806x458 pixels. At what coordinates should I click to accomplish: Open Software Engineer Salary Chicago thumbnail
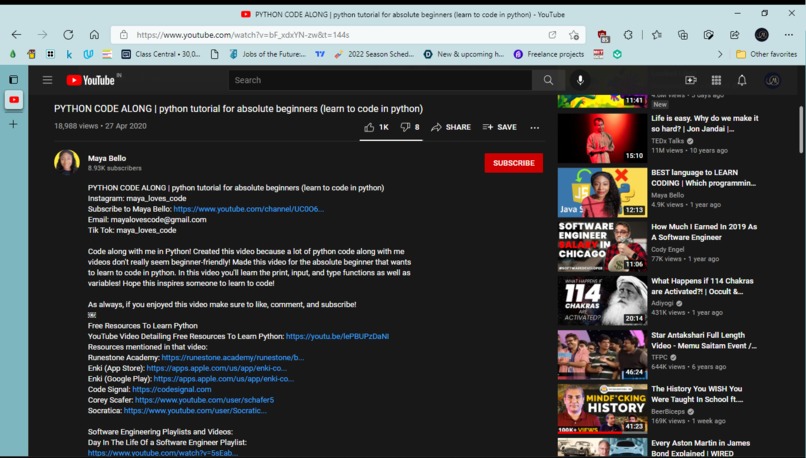602,246
